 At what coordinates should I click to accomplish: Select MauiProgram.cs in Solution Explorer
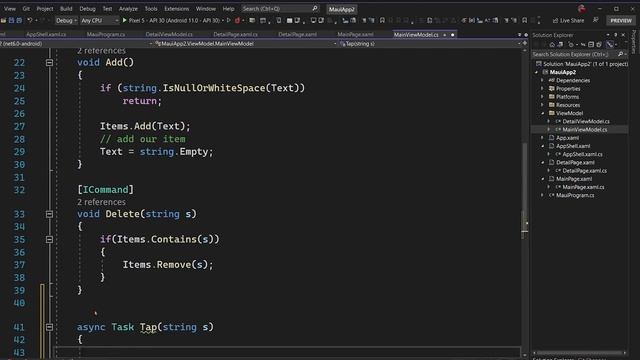tap(575, 195)
